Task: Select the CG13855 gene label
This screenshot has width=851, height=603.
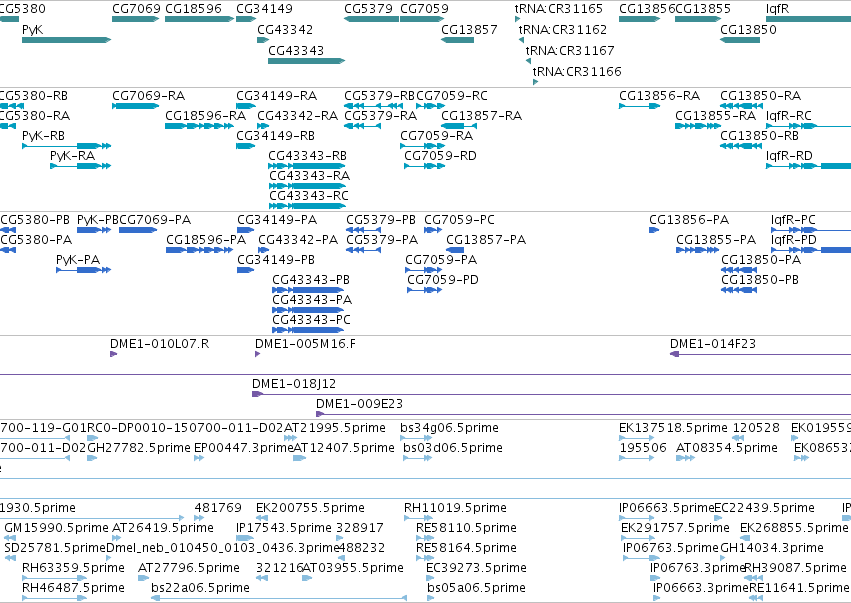Action: pyautogui.click(x=703, y=9)
